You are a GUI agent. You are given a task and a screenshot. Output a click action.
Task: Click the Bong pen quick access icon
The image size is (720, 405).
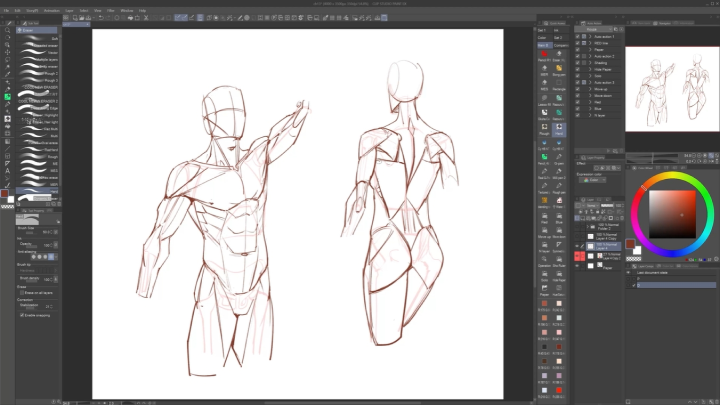click(x=559, y=70)
